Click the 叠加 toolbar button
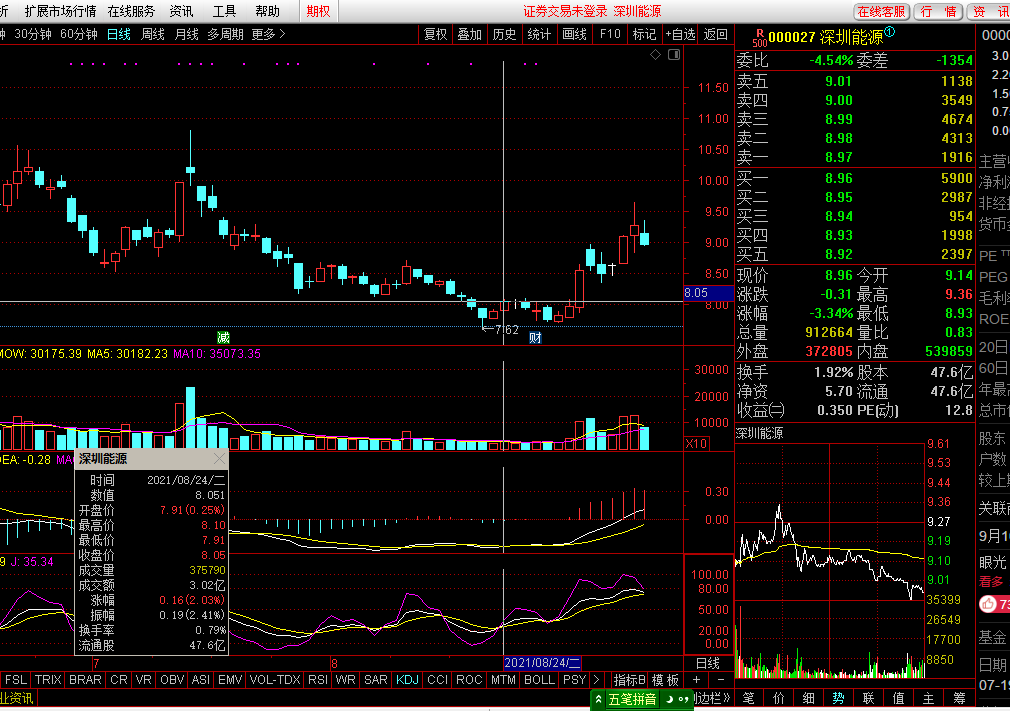Viewport: 1010px width, 711px height. (x=470, y=34)
